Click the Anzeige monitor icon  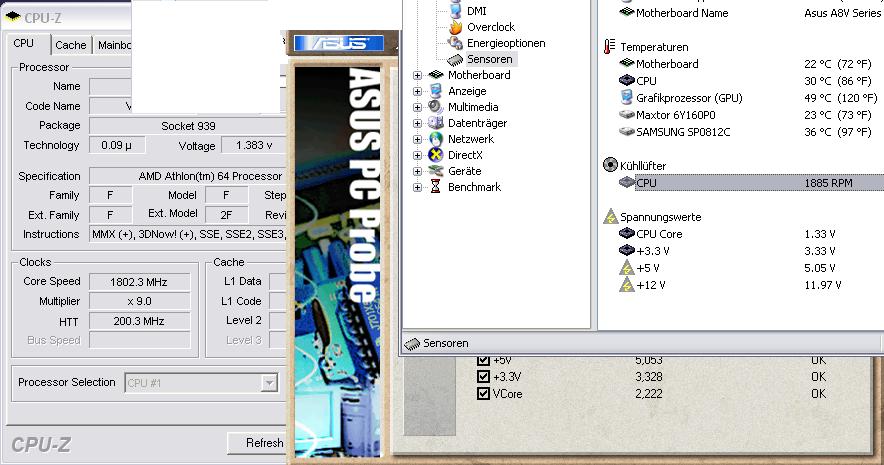436,91
